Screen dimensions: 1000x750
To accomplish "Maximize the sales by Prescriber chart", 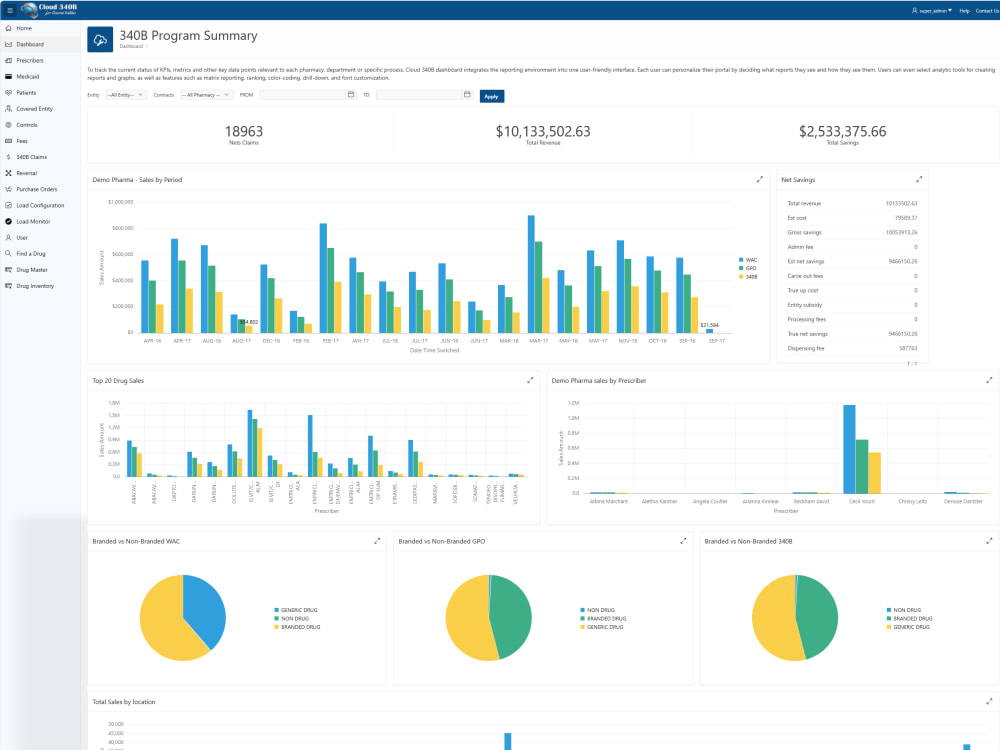I will click(x=989, y=380).
